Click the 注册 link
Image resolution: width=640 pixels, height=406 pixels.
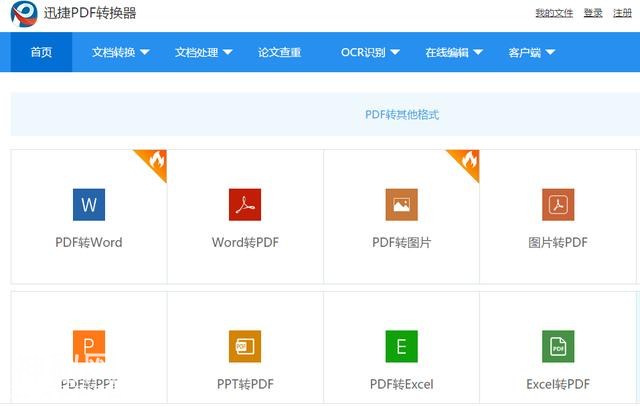[x=622, y=13]
